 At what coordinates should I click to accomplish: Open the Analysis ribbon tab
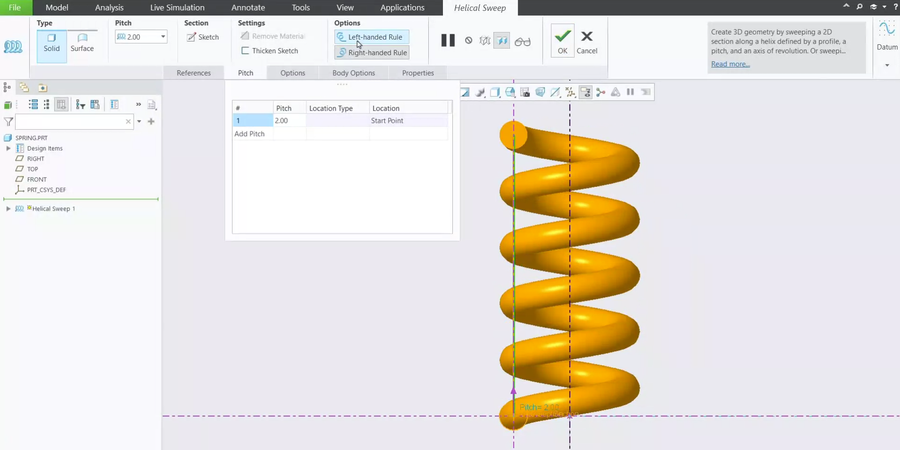[x=109, y=7]
